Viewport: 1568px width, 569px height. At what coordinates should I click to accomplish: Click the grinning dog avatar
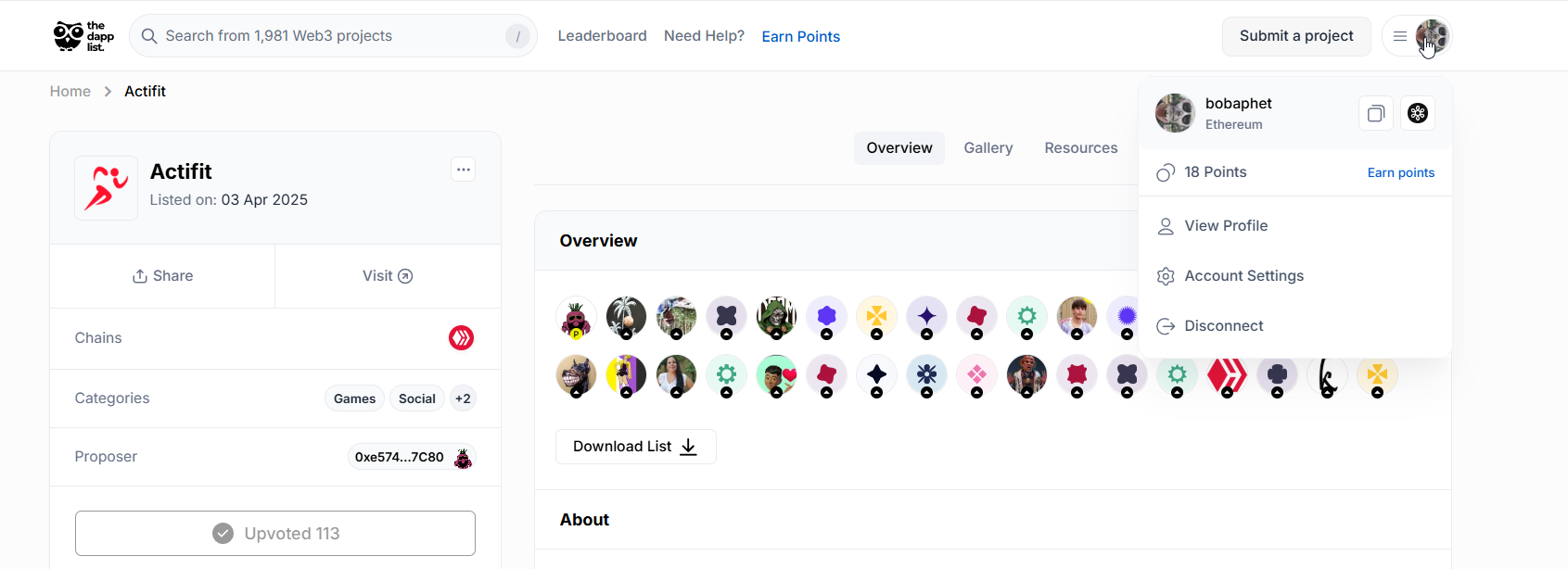[576, 374]
